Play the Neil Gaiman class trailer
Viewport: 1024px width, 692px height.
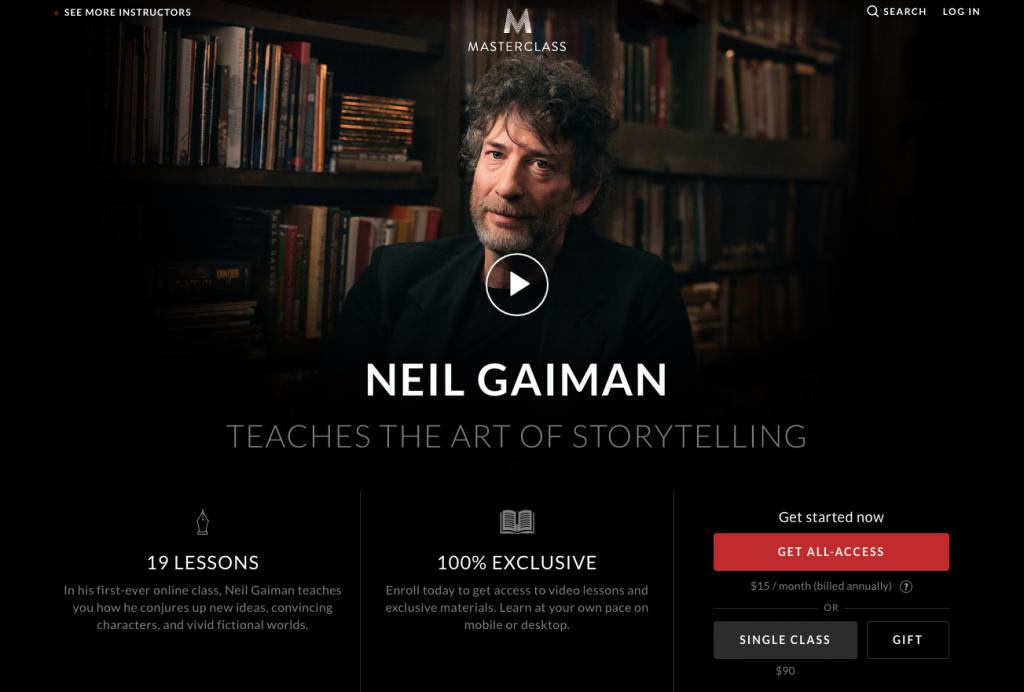pyautogui.click(x=517, y=285)
